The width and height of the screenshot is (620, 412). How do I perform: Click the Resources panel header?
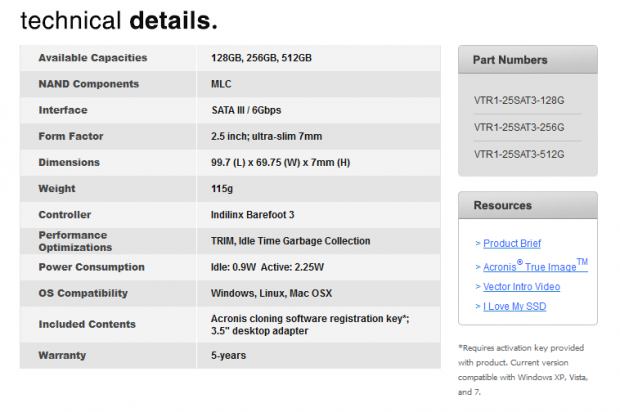pyautogui.click(x=527, y=205)
